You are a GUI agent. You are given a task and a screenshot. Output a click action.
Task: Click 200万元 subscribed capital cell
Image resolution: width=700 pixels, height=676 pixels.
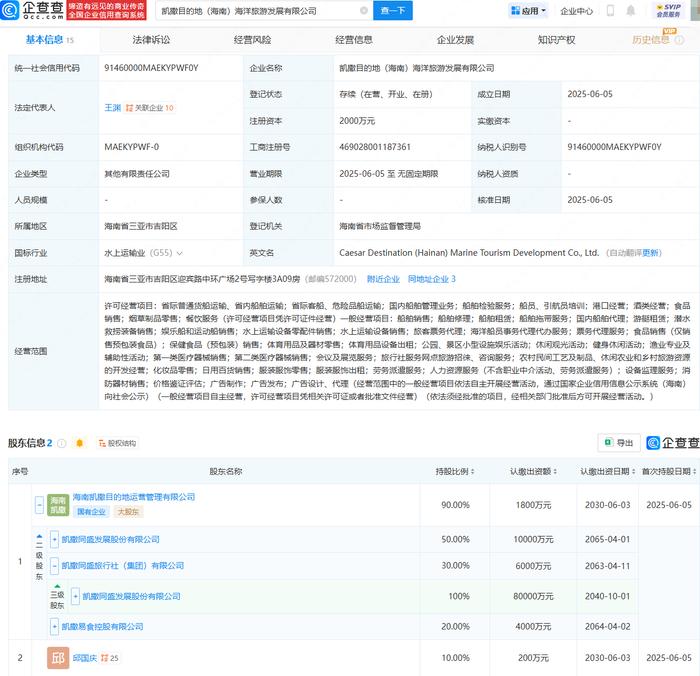pos(533,658)
